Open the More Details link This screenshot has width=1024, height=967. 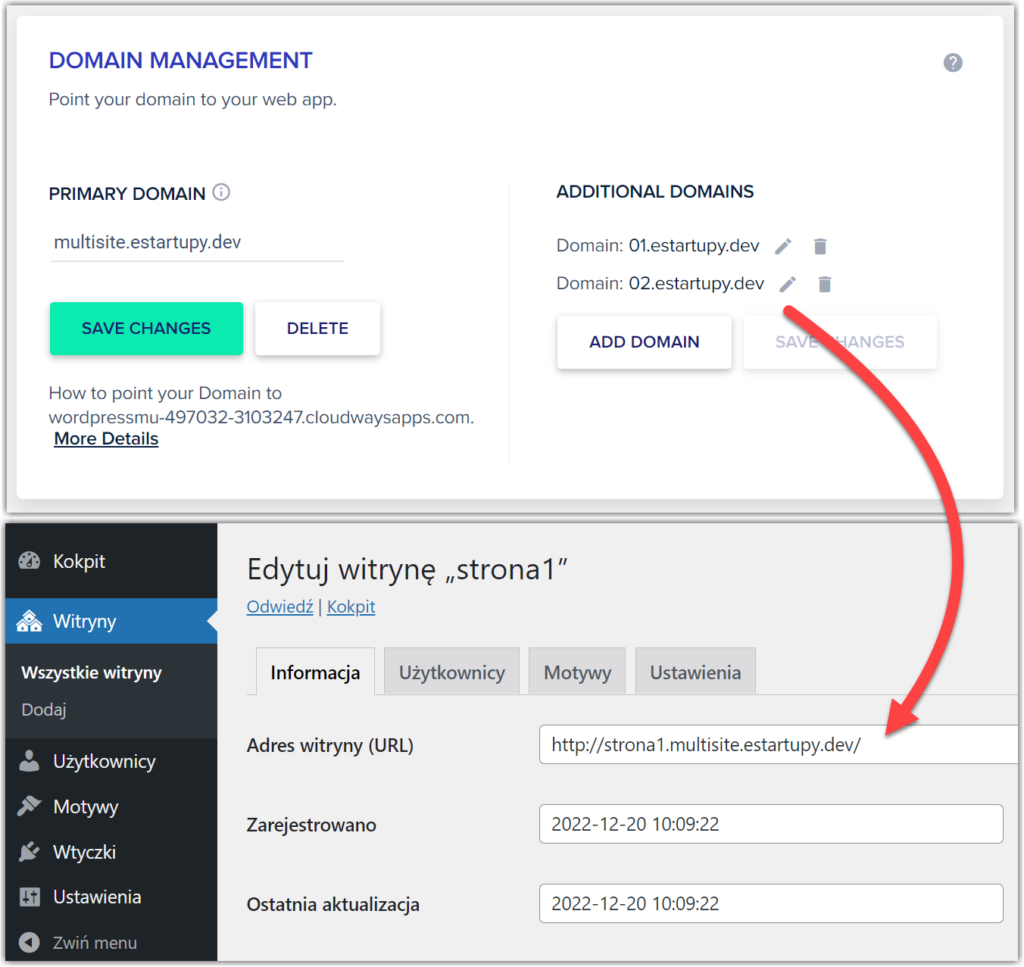click(x=105, y=438)
